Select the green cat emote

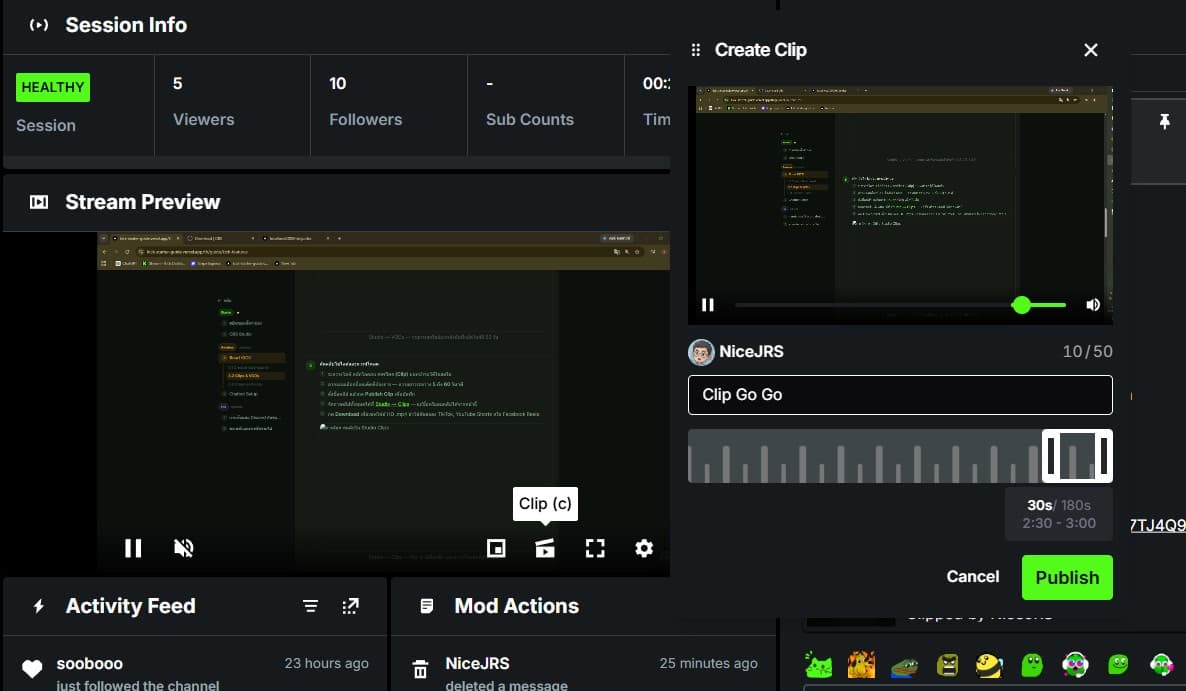[x=818, y=665]
